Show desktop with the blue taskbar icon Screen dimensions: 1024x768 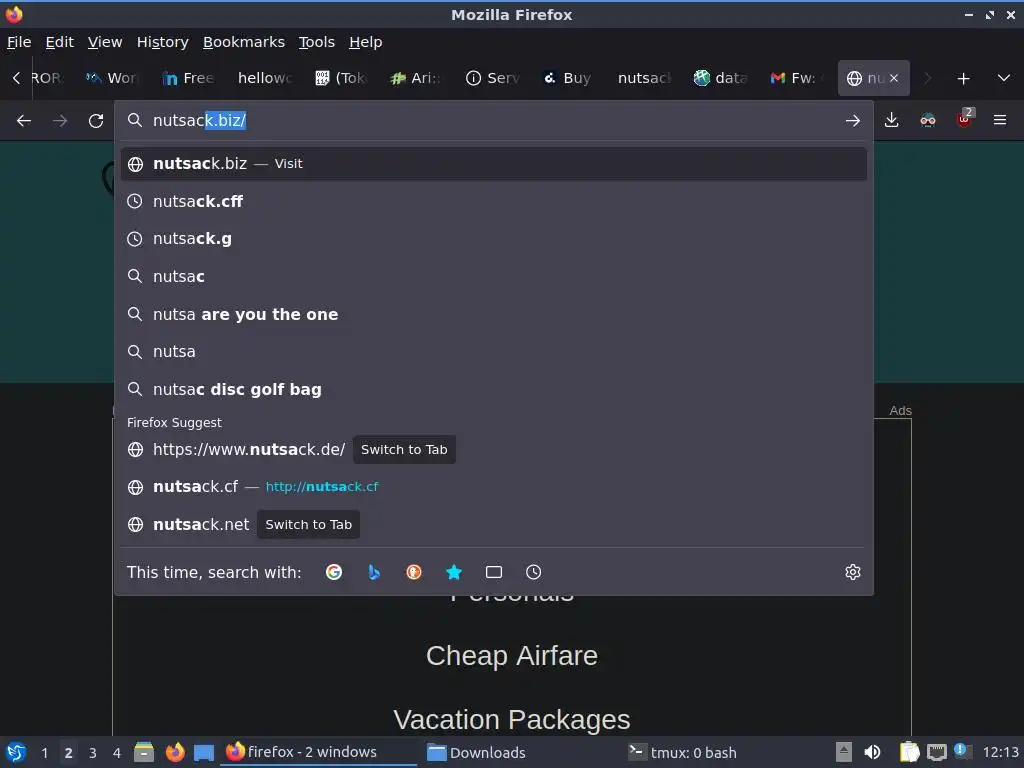tap(204, 752)
